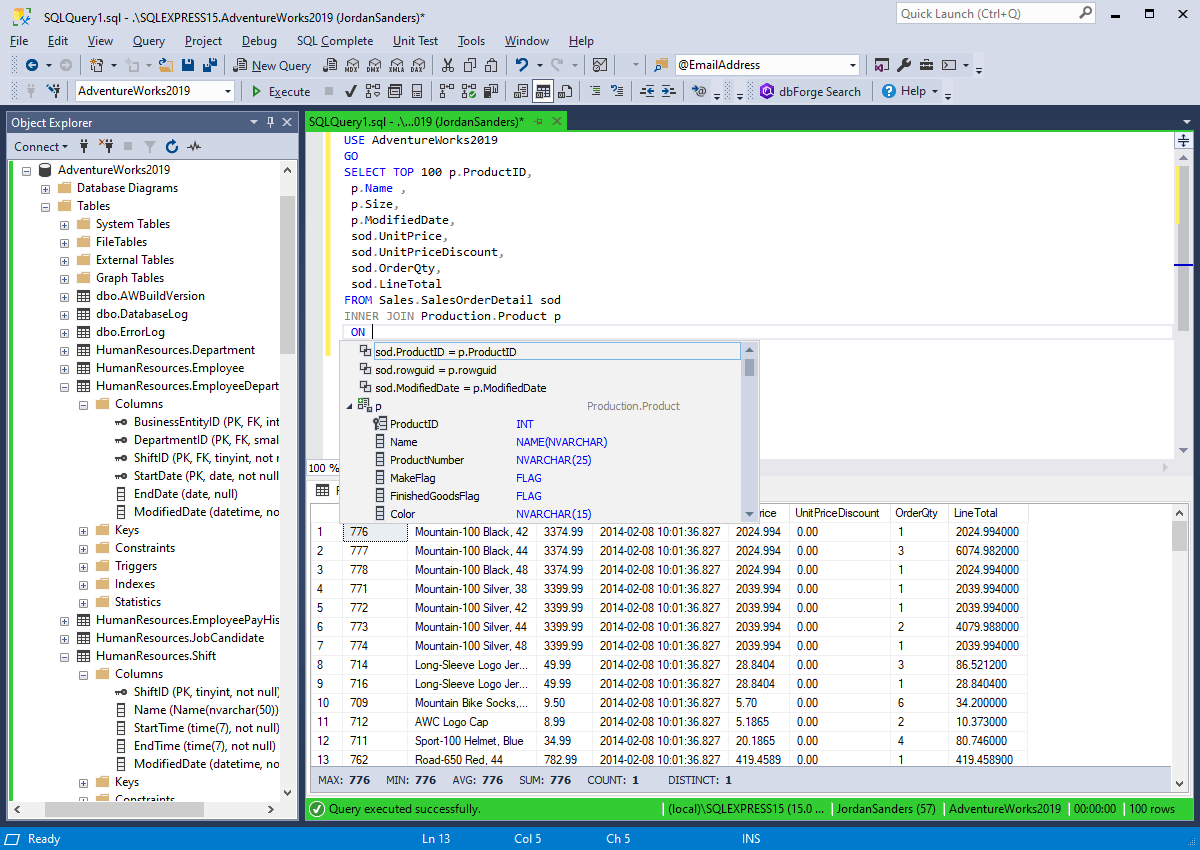
Task: Click the Help button
Action: [905, 91]
